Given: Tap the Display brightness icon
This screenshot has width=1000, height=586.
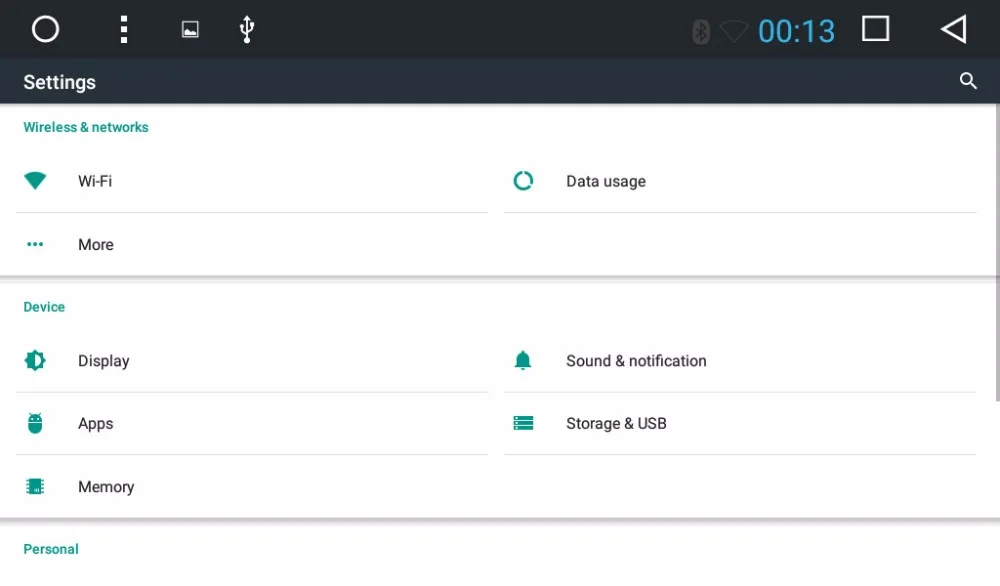Looking at the screenshot, I should [36, 361].
